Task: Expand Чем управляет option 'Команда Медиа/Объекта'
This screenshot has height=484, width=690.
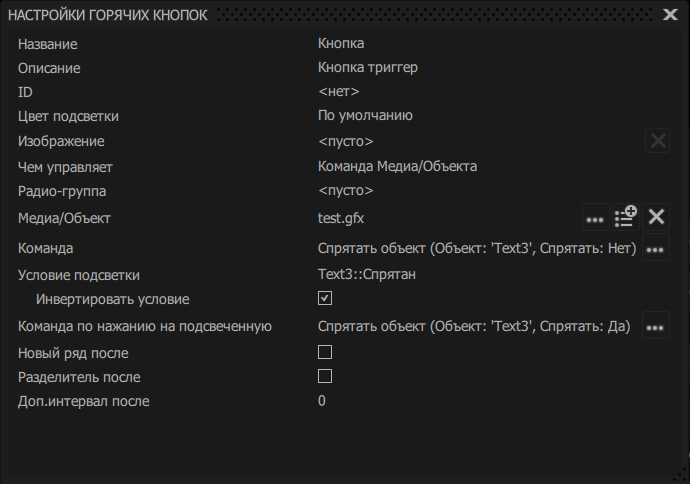Action: pos(397,166)
